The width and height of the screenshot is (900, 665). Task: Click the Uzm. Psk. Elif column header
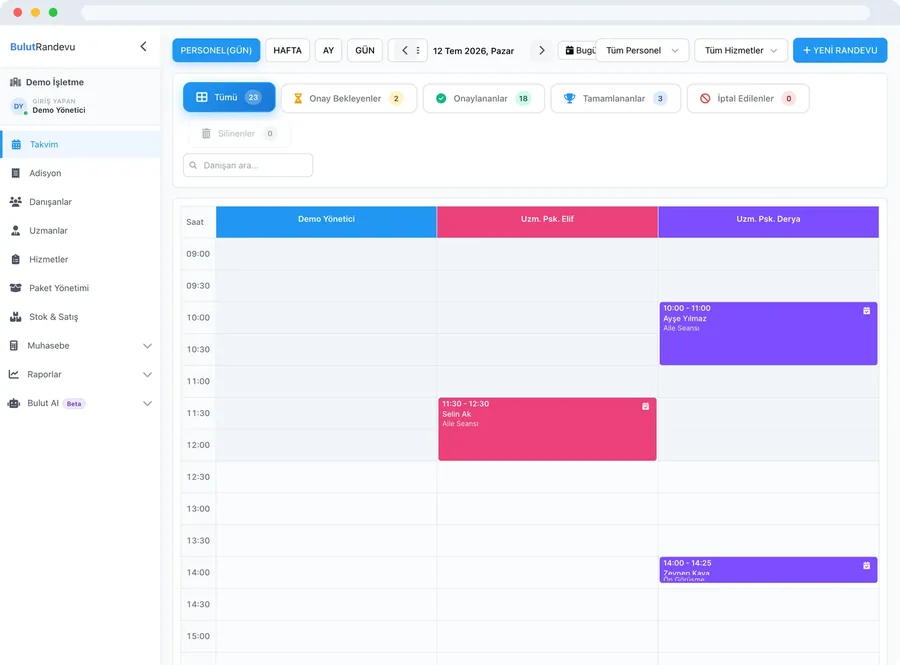(x=547, y=221)
